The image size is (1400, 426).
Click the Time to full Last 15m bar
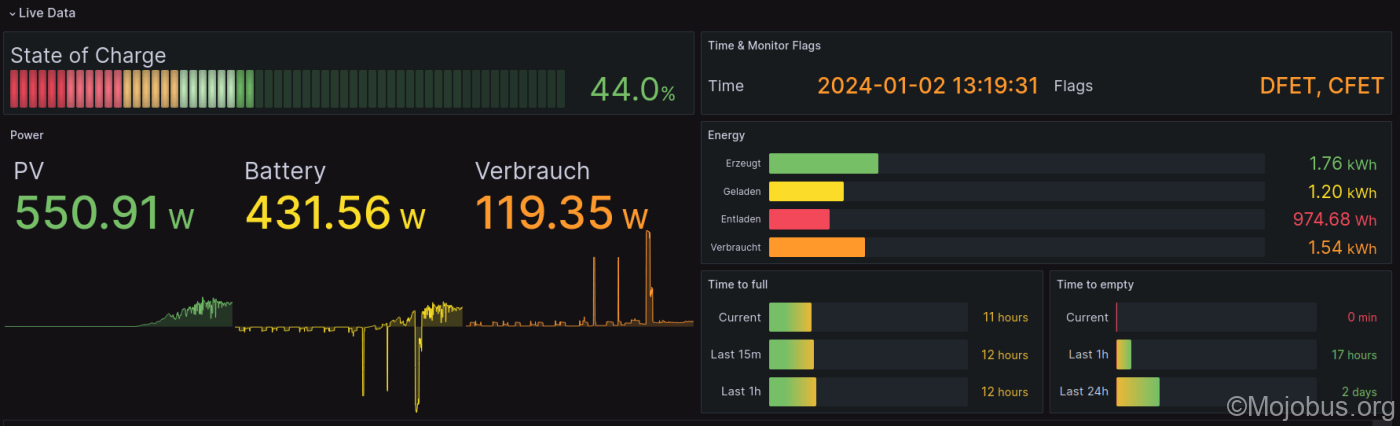click(x=791, y=354)
